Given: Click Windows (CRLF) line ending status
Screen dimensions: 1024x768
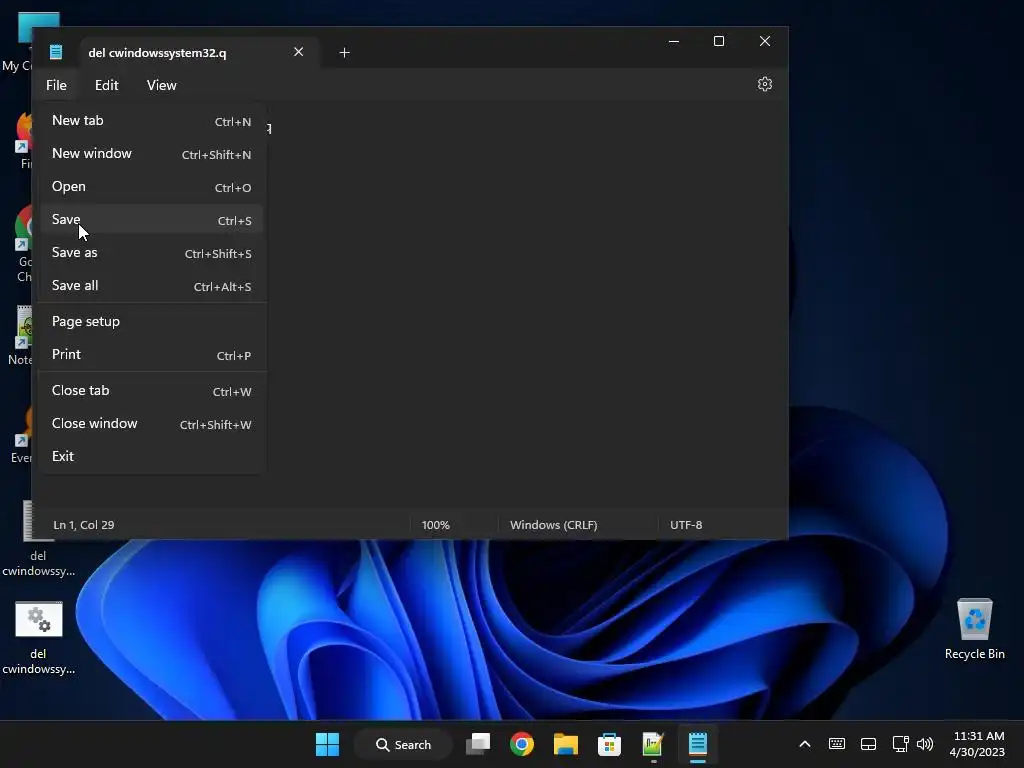Looking at the screenshot, I should pos(554,525).
